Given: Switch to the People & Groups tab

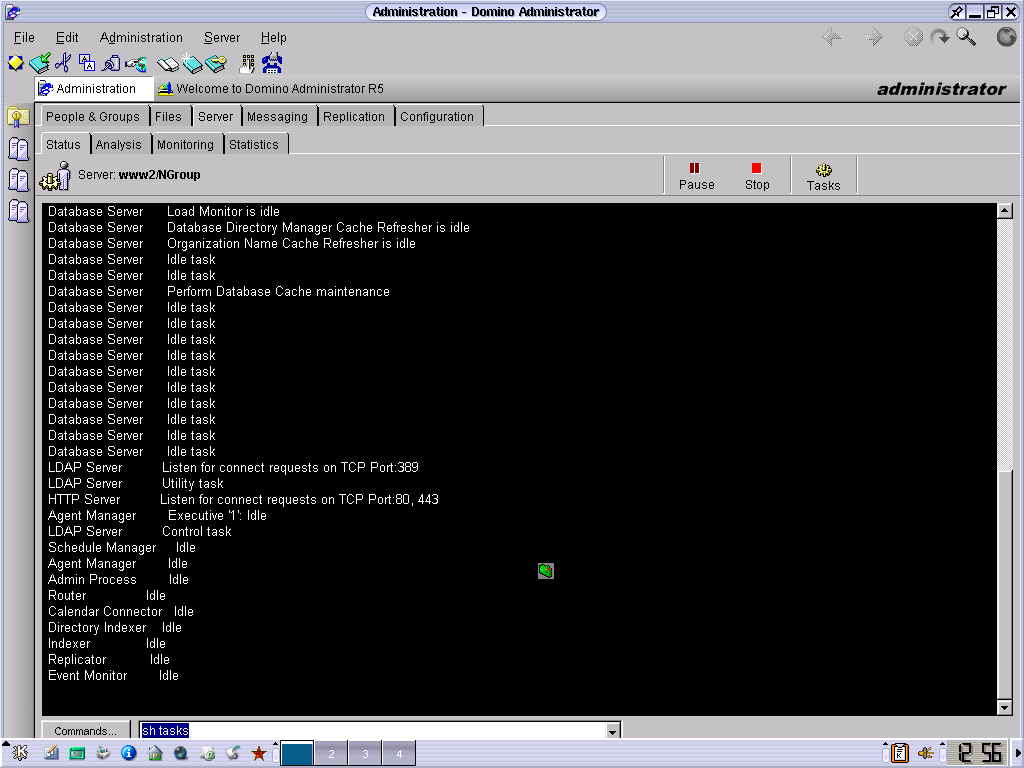Looking at the screenshot, I should tap(93, 117).
